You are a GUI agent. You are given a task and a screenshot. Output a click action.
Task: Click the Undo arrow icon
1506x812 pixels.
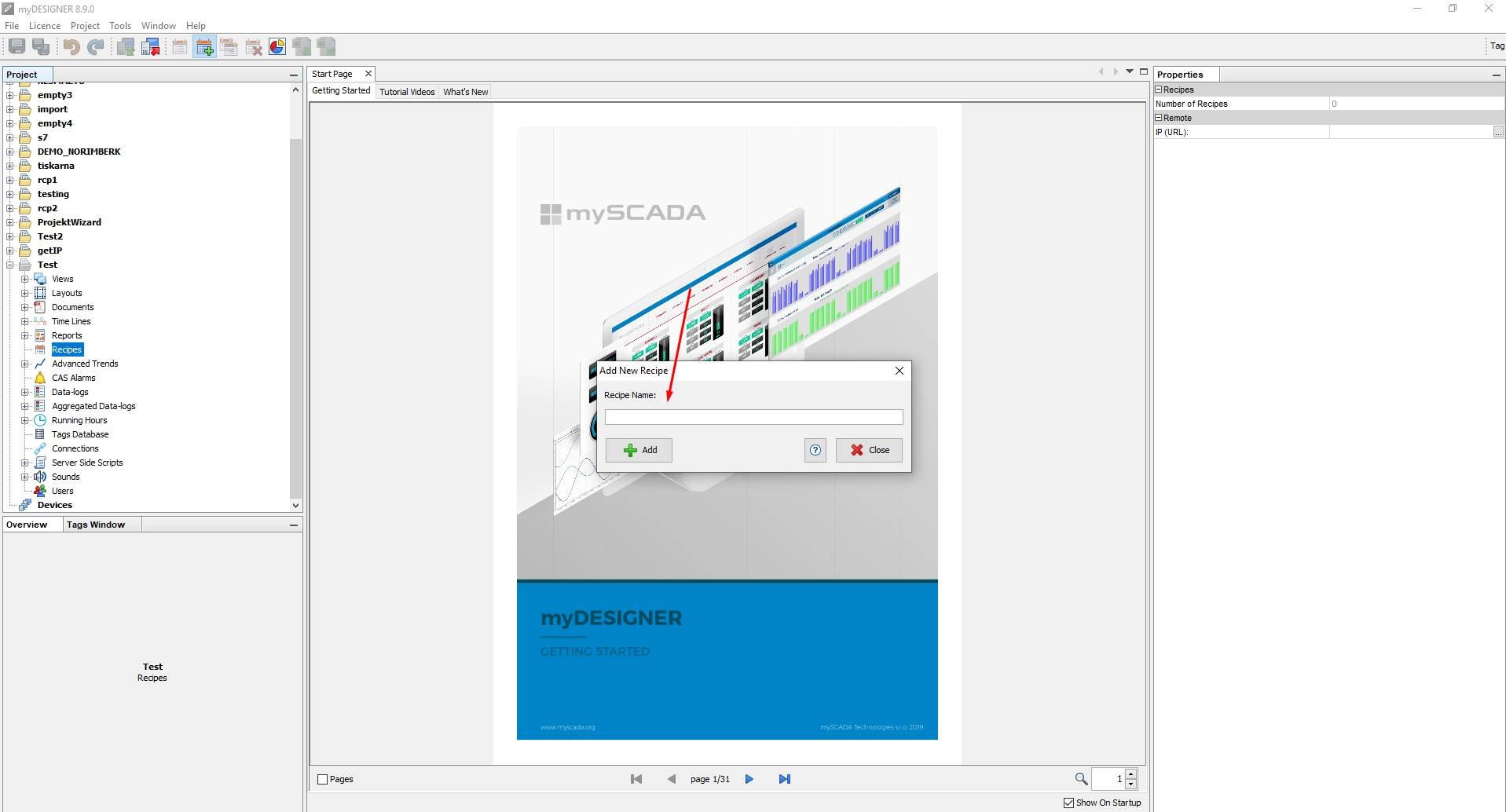click(x=71, y=47)
